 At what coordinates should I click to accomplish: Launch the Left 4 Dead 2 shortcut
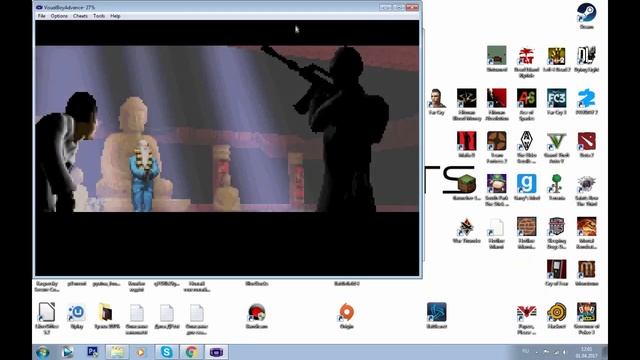point(557,60)
